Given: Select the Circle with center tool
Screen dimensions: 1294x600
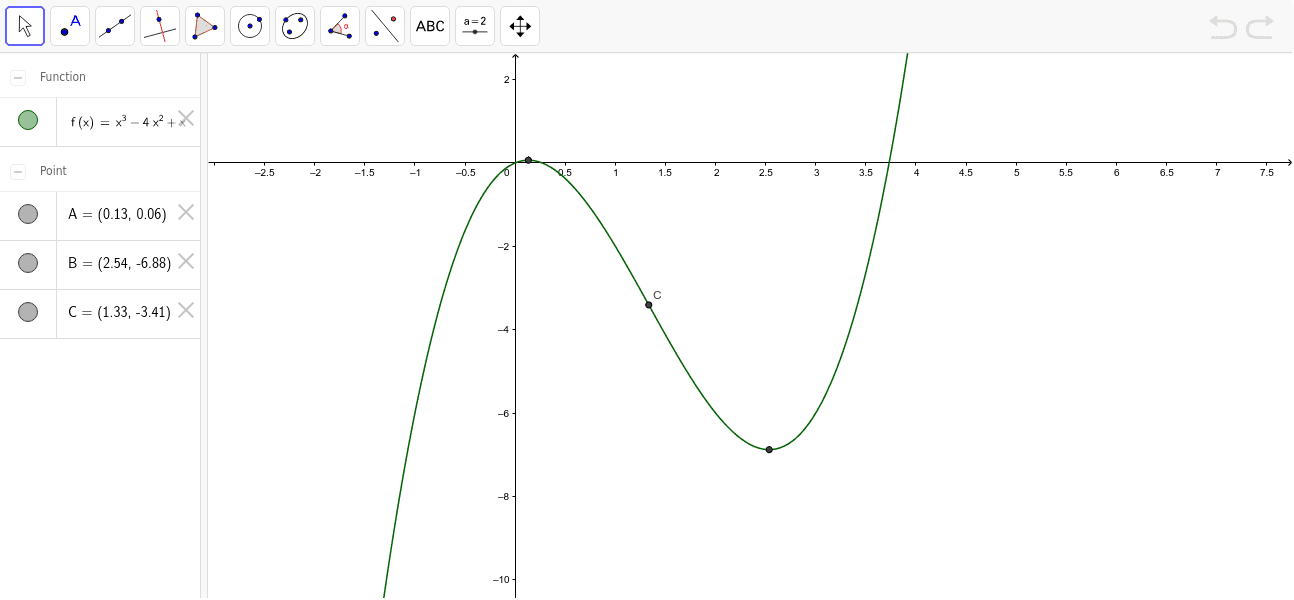Looking at the screenshot, I should pyautogui.click(x=250, y=26).
